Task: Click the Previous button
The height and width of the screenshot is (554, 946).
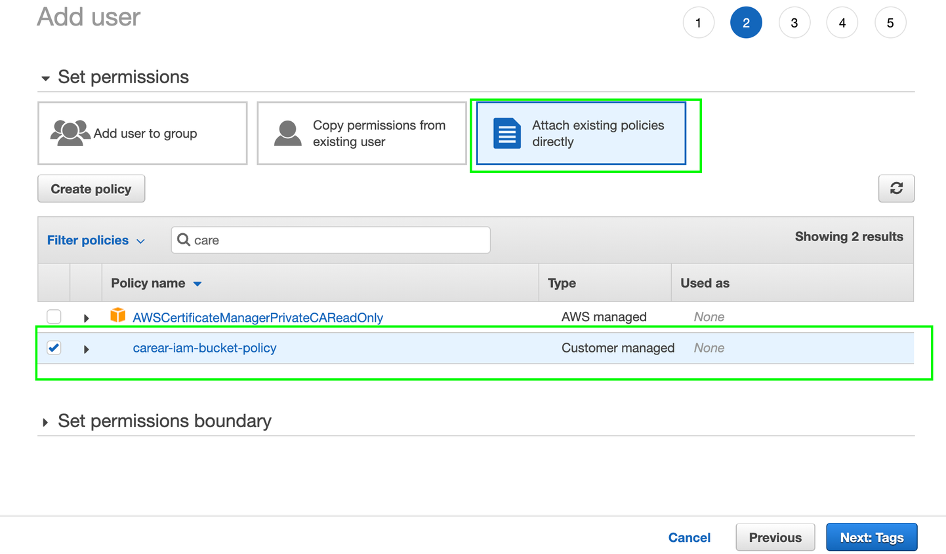Action: [775, 537]
